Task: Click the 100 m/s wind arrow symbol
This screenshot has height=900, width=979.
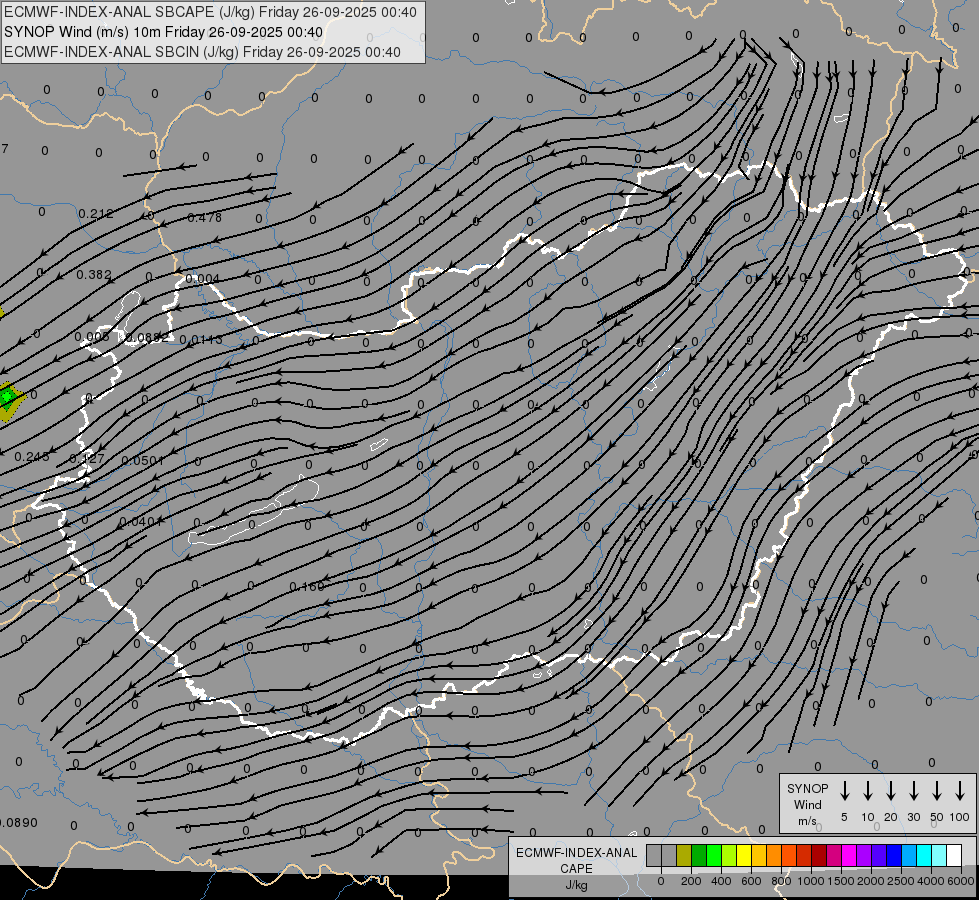Action: coord(960,791)
